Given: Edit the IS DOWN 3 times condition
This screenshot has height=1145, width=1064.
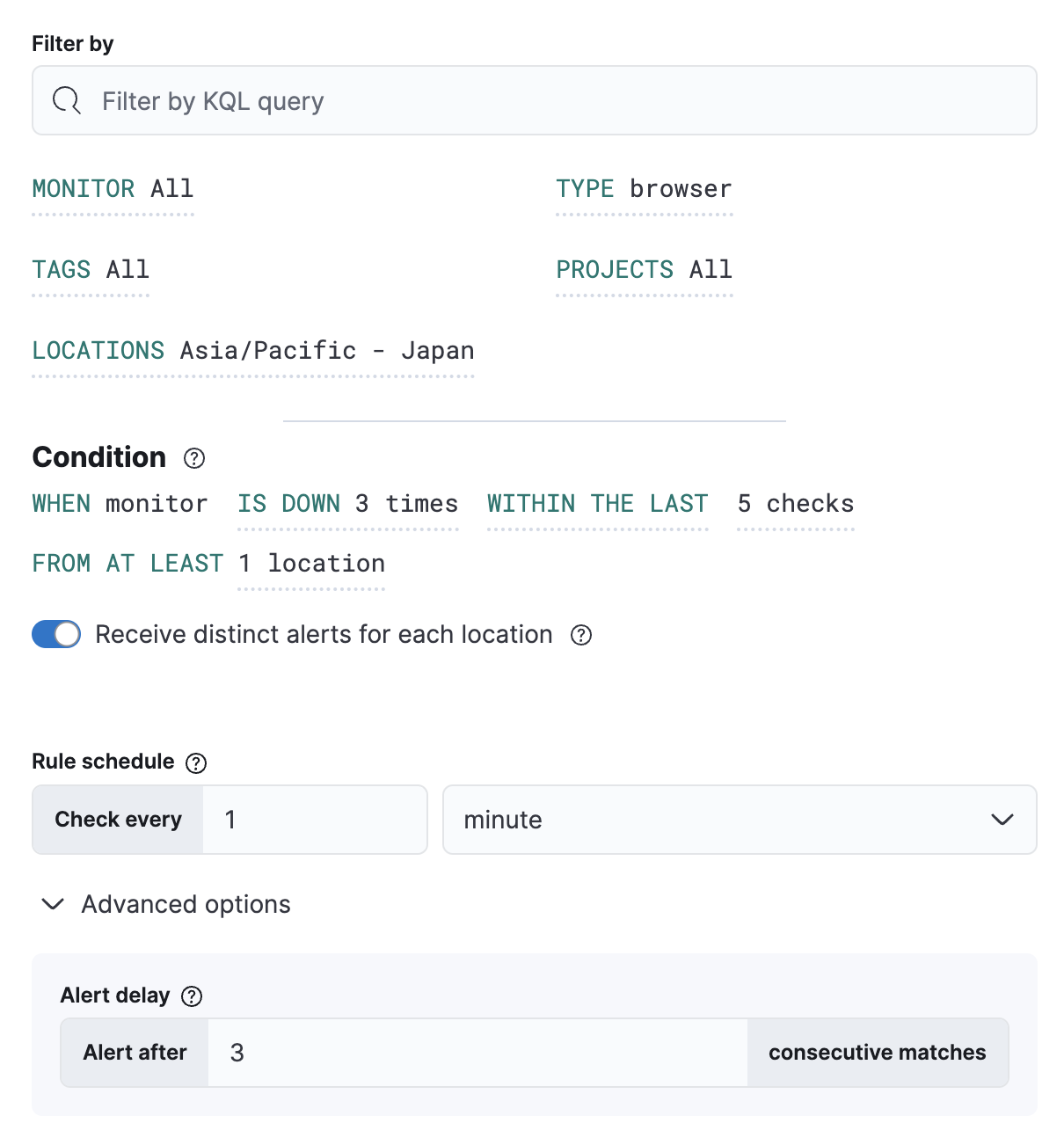Looking at the screenshot, I should click(x=347, y=503).
